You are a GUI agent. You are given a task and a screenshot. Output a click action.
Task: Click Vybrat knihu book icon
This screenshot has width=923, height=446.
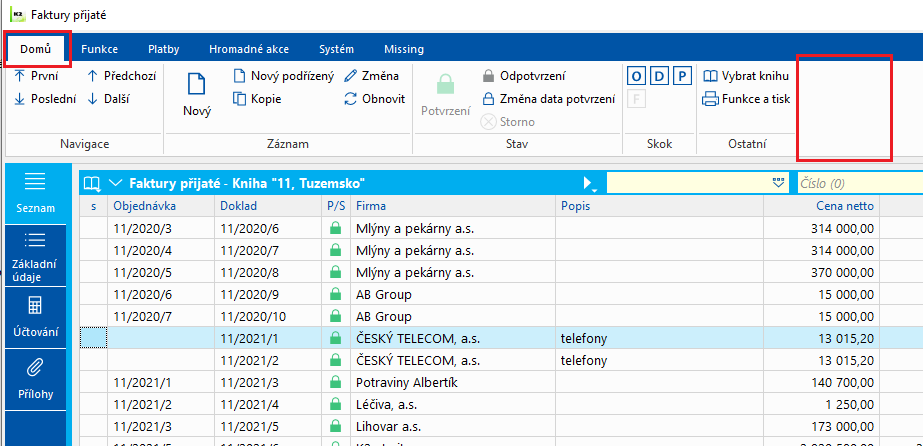coord(710,76)
